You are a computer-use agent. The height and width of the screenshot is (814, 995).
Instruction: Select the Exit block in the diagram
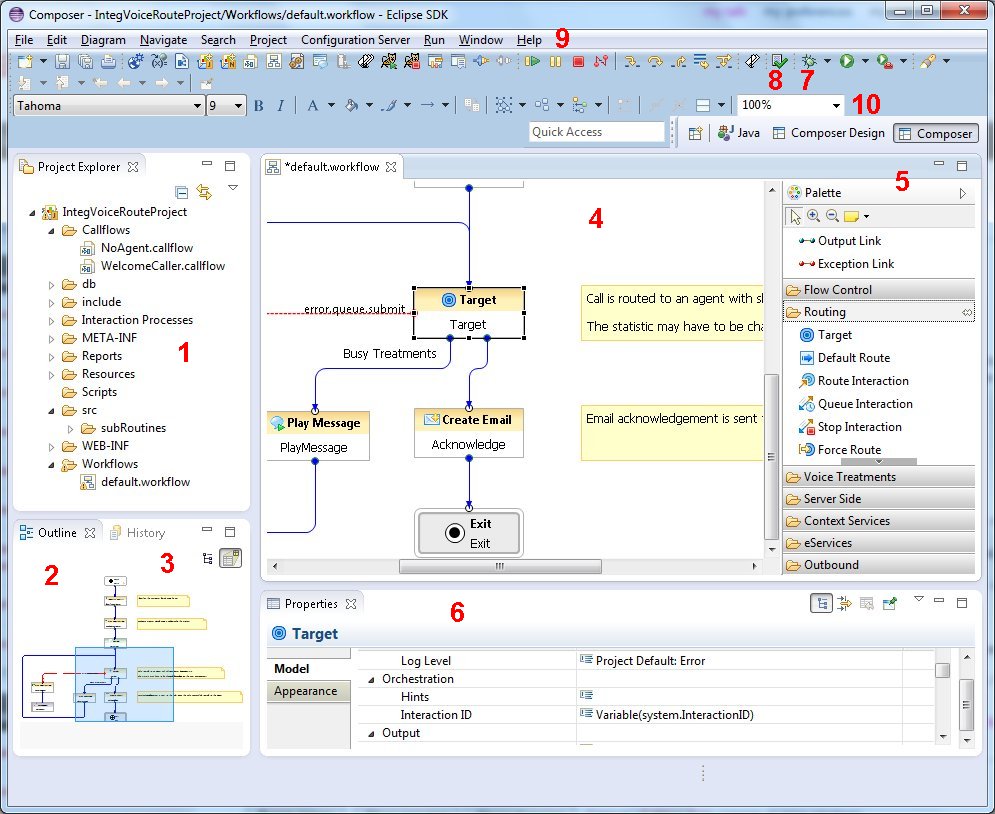[x=469, y=533]
